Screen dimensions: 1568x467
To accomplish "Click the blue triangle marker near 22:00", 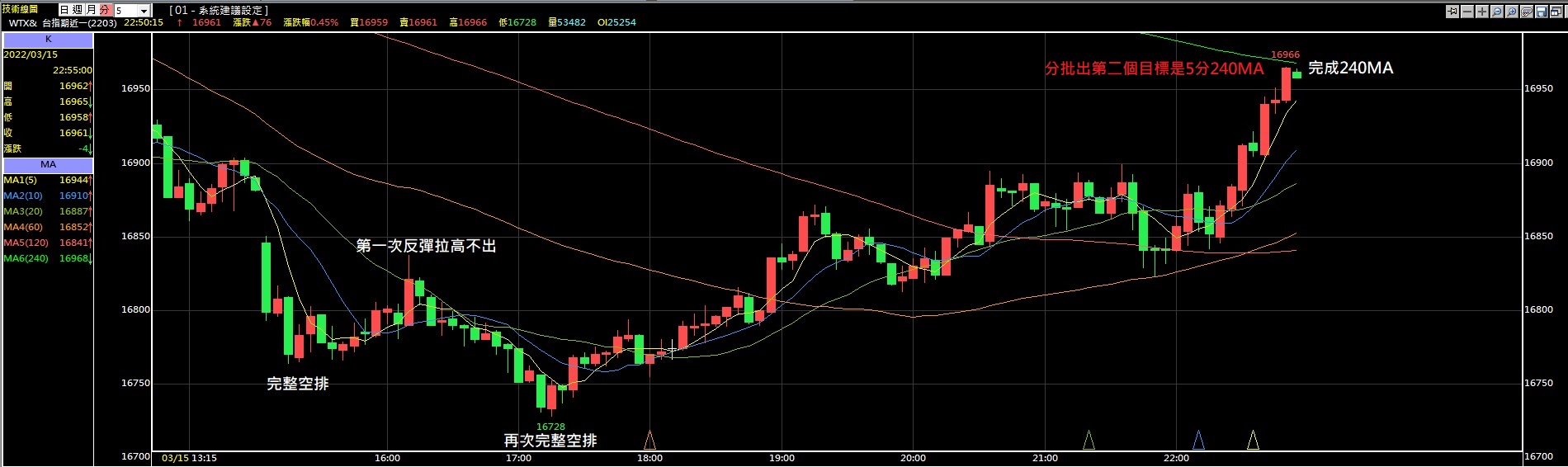I will 1198,440.
